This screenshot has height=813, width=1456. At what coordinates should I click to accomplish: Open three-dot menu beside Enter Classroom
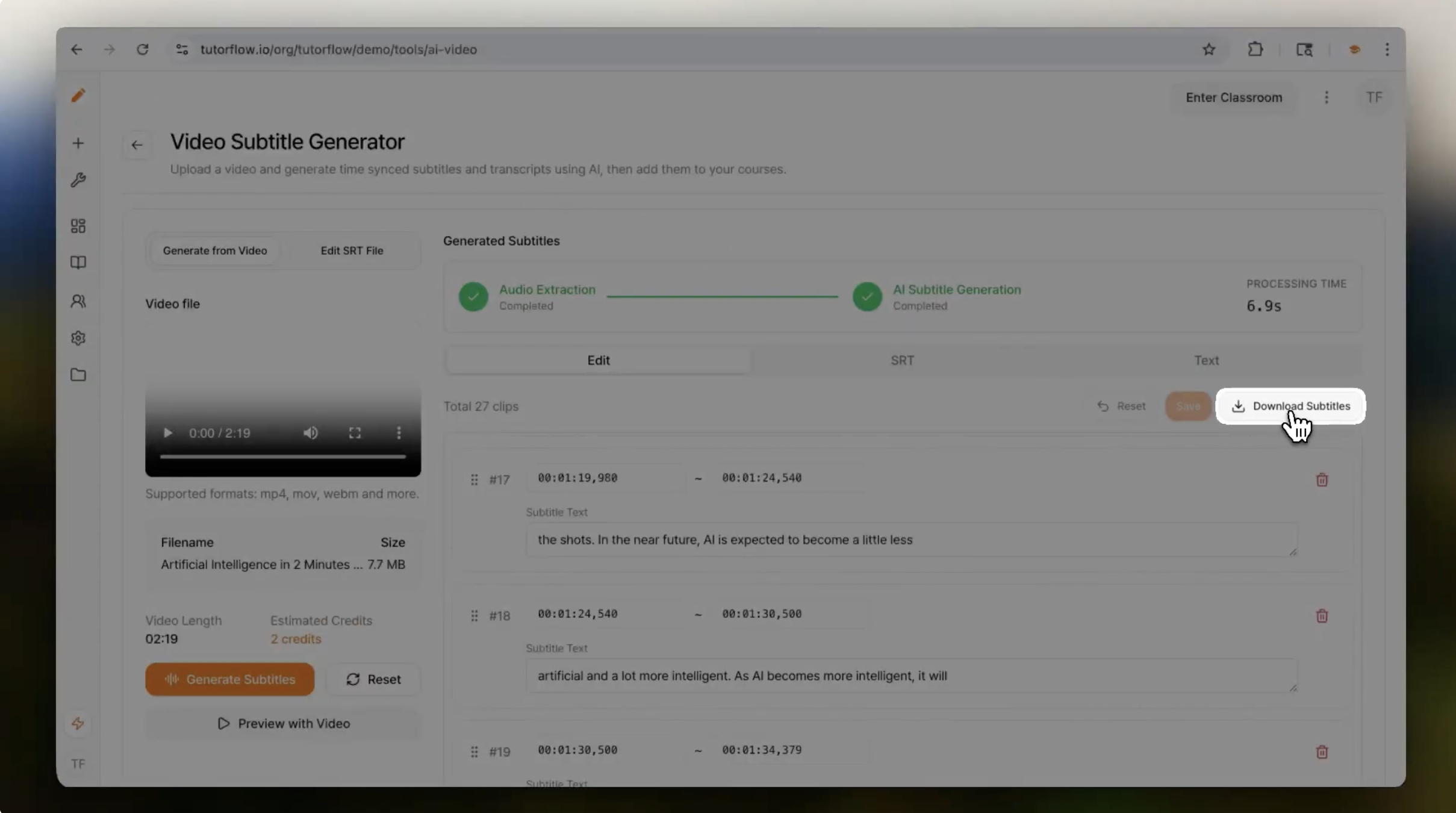[x=1327, y=97]
